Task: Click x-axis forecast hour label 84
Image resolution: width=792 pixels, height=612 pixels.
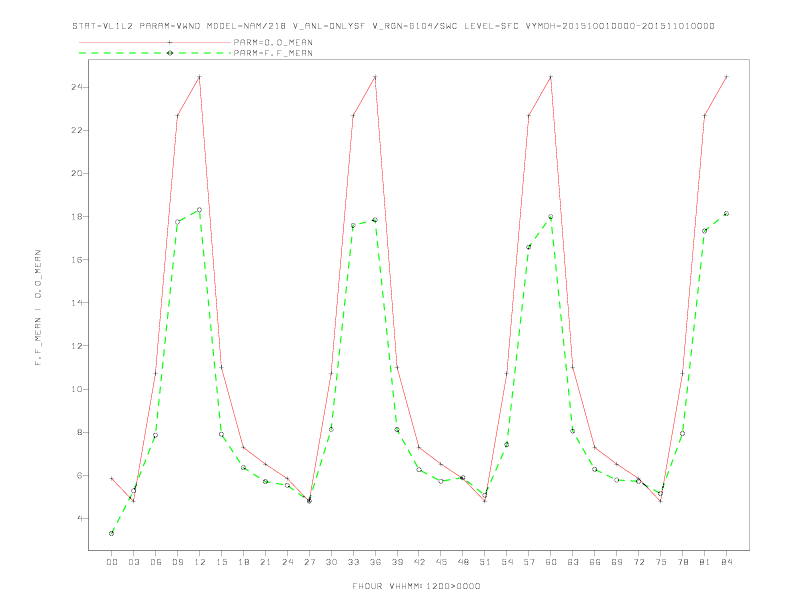Action: click(726, 562)
